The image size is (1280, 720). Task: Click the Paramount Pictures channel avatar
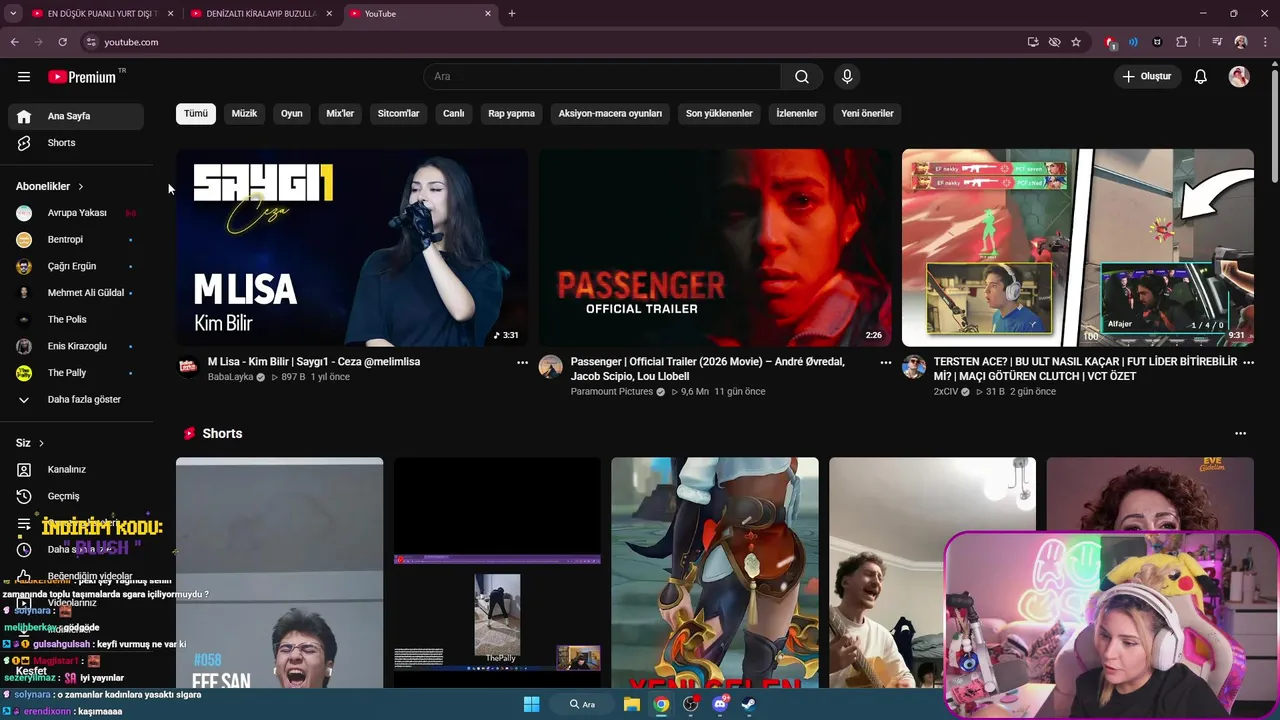(x=551, y=367)
